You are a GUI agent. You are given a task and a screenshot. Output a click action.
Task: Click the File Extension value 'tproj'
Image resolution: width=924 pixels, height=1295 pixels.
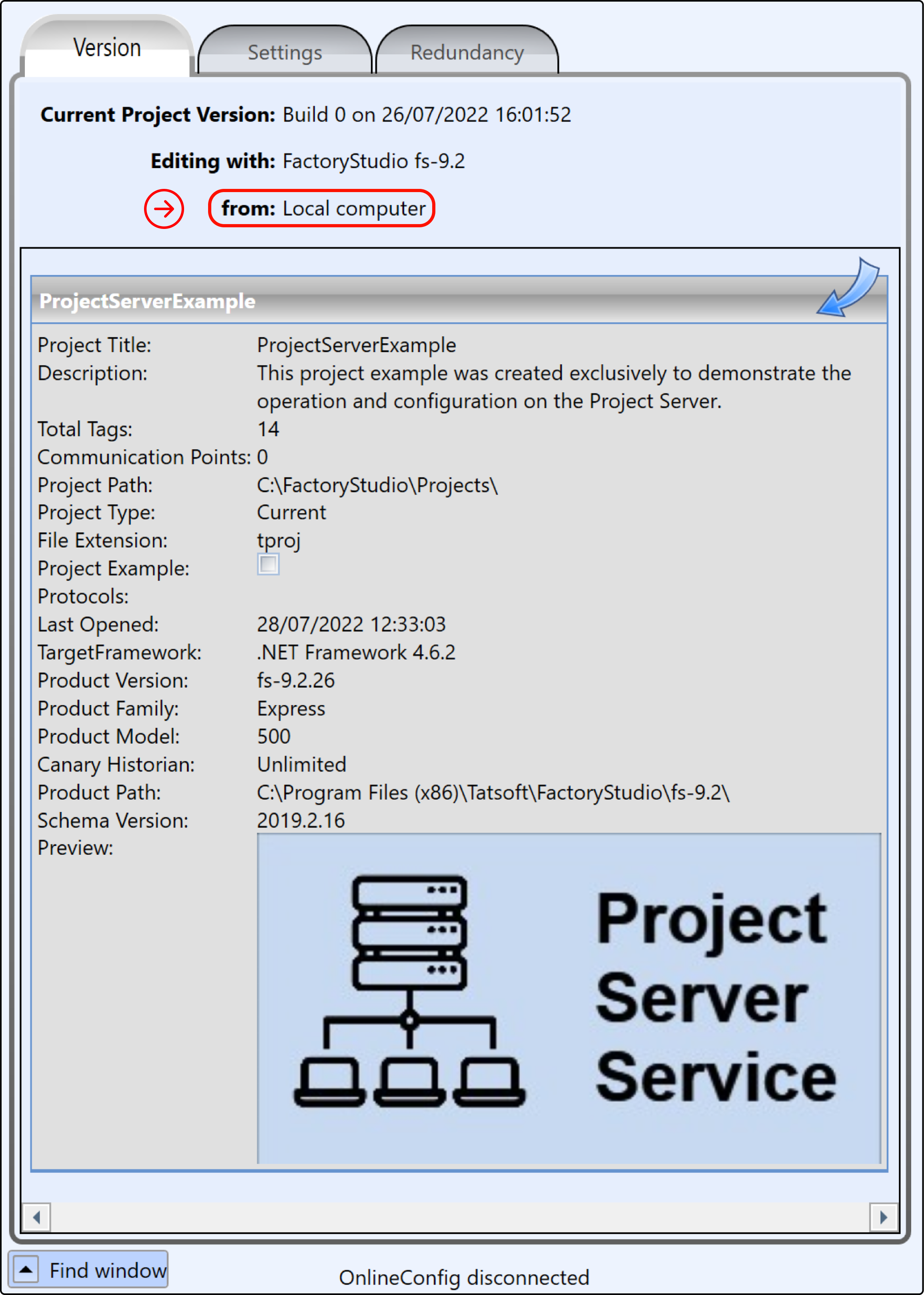(x=279, y=541)
